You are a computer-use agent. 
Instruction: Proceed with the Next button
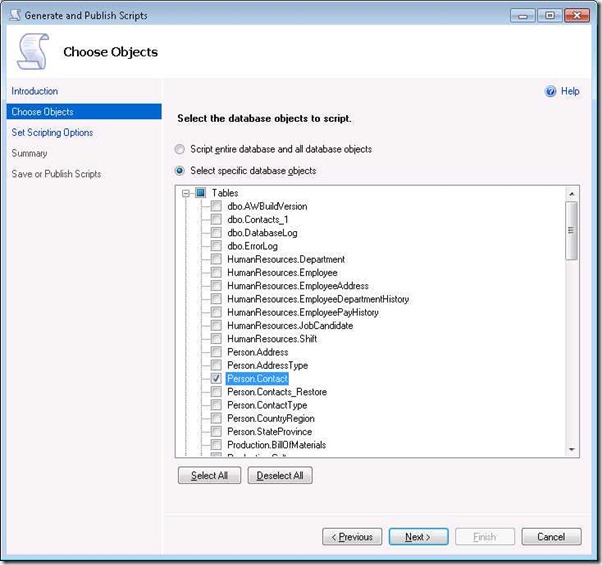click(418, 537)
